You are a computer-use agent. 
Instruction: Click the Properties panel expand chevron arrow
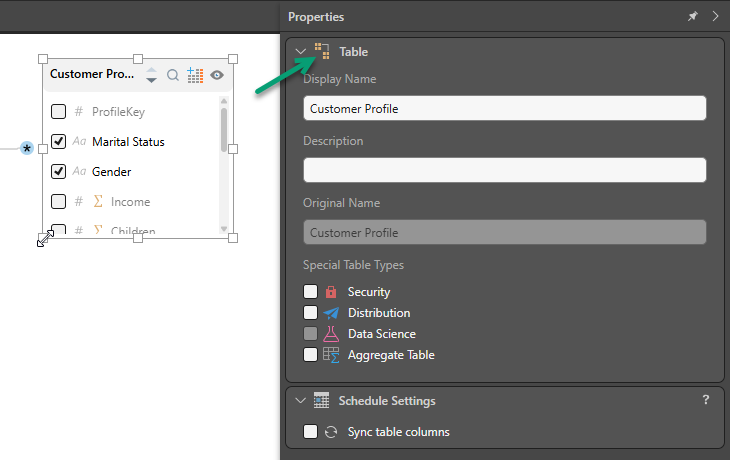[715, 17]
